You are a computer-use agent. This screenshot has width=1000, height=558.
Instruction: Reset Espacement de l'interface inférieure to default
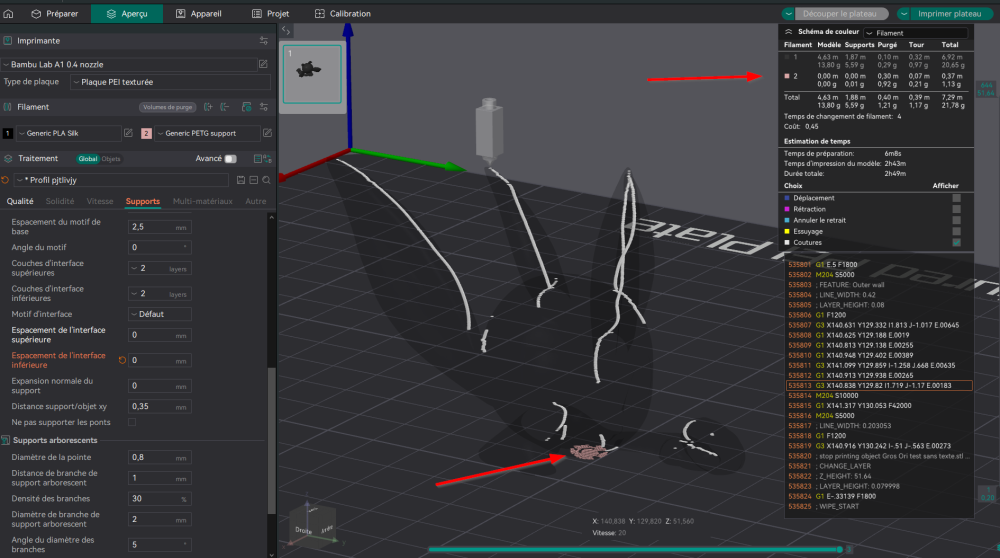[122, 360]
